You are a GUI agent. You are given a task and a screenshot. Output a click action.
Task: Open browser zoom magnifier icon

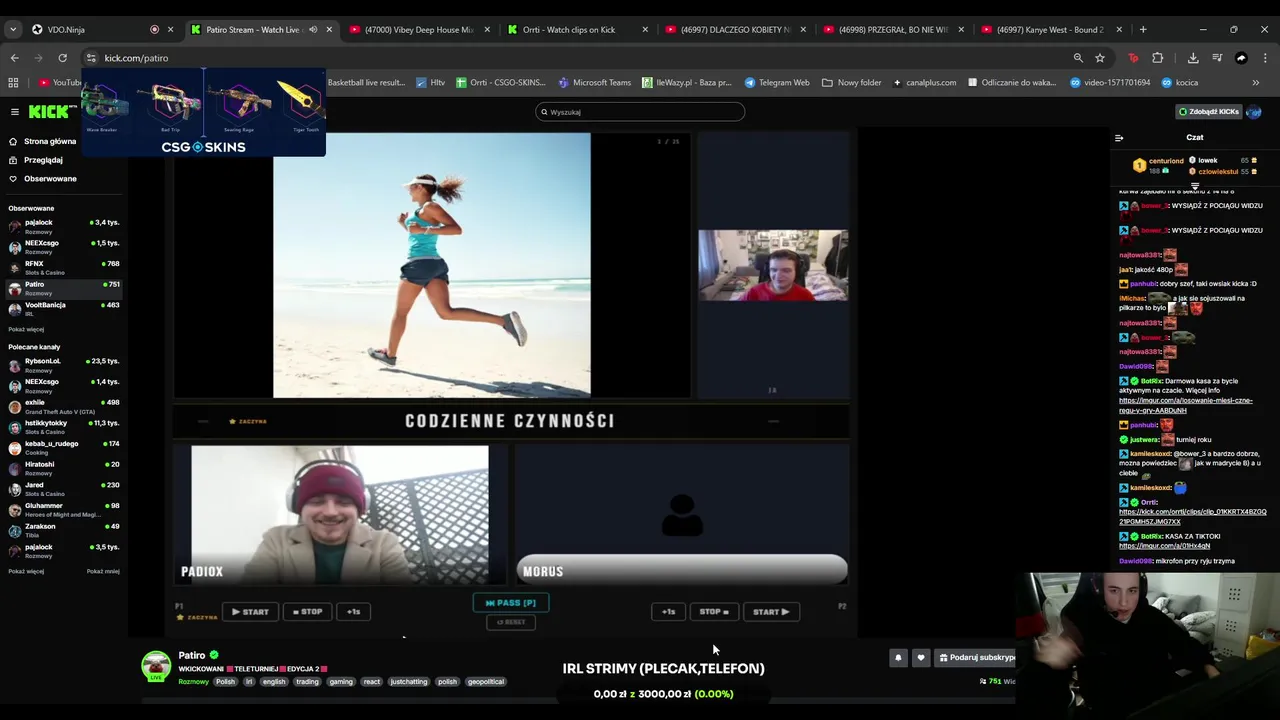tap(1078, 58)
